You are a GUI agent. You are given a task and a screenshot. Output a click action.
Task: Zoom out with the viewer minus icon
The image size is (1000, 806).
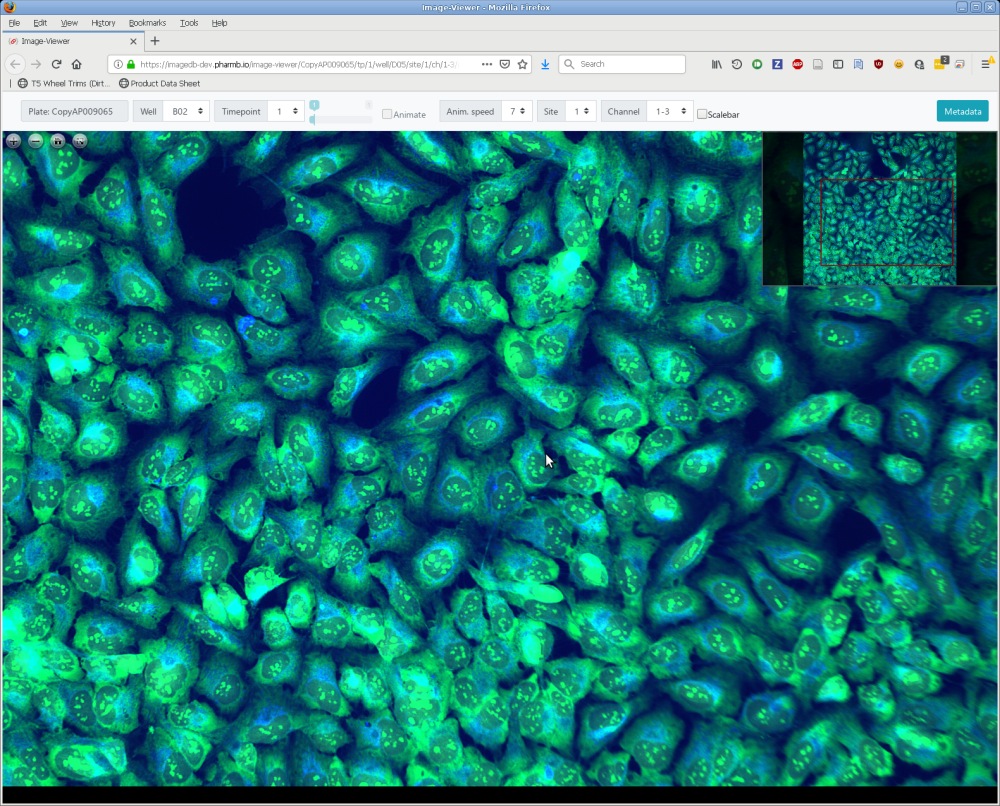click(x=36, y=141)
